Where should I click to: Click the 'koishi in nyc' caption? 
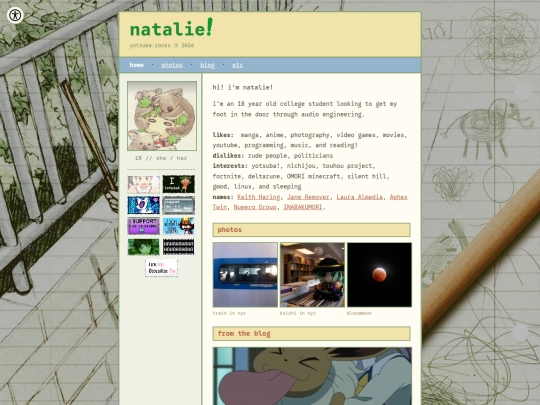(x=298, y=313)
